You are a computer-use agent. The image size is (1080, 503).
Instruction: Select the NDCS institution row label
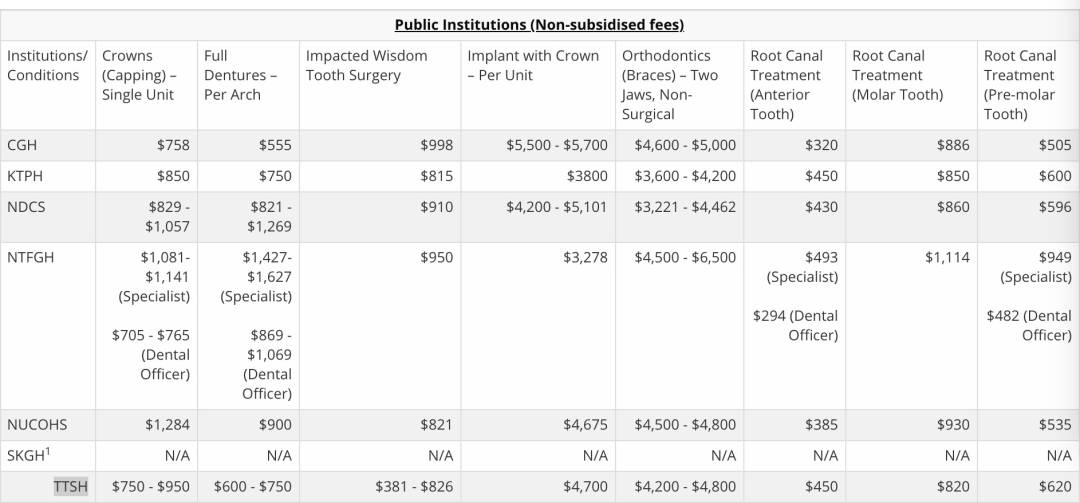(x=26, y=207)
